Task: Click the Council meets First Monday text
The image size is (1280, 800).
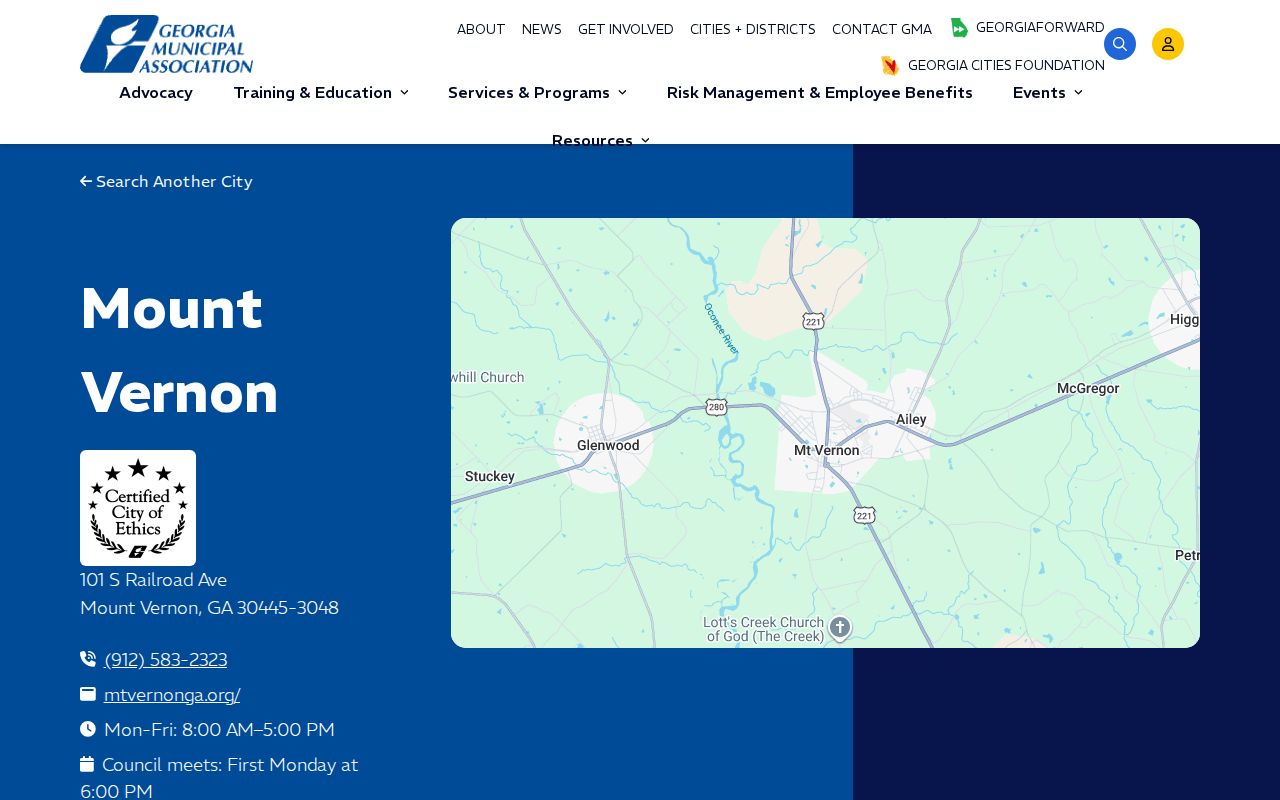Action: pyautogui.click(x=220, y=778)
